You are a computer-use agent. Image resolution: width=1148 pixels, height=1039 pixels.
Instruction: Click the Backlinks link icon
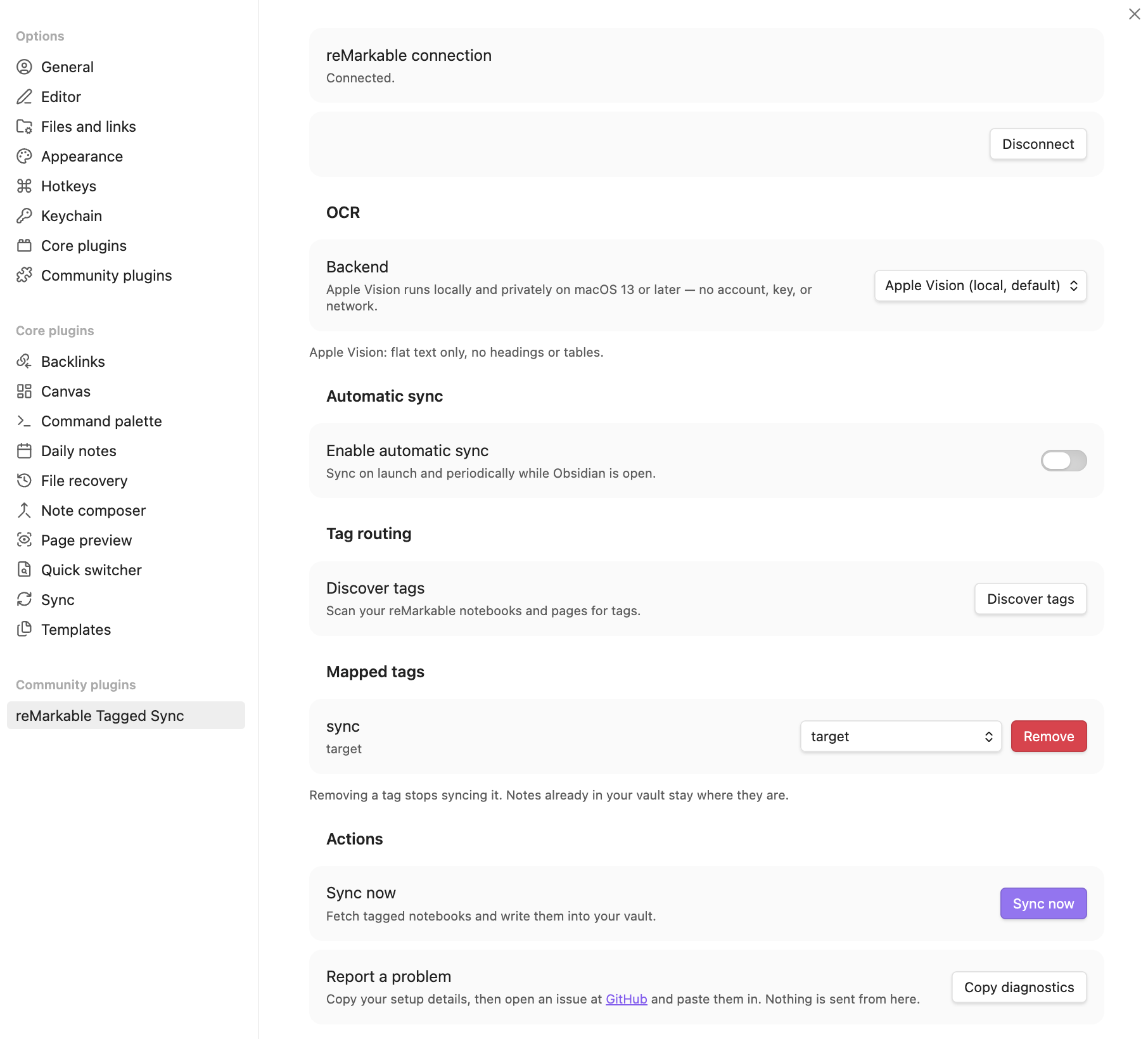tap(24, 362)
